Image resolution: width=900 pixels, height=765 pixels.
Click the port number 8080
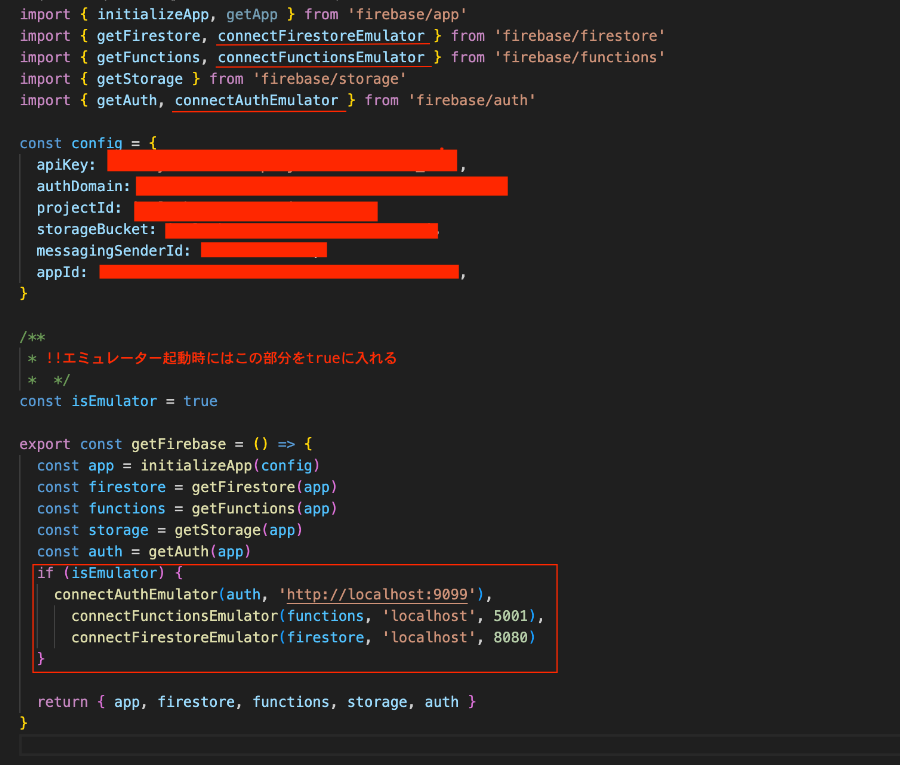coord(510,638)
